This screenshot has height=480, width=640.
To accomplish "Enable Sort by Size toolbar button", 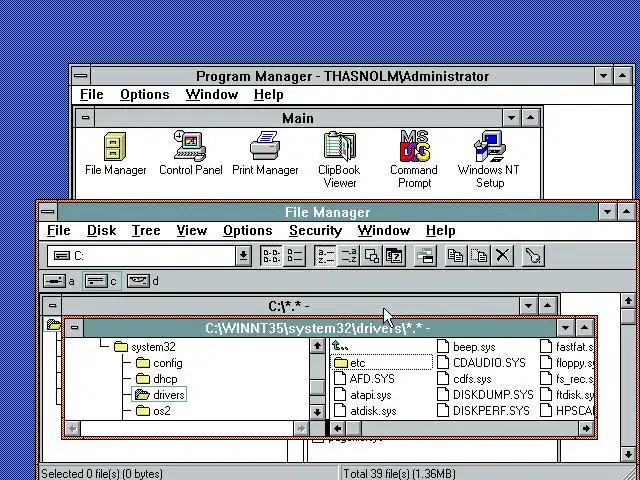I will pos(371,256).
